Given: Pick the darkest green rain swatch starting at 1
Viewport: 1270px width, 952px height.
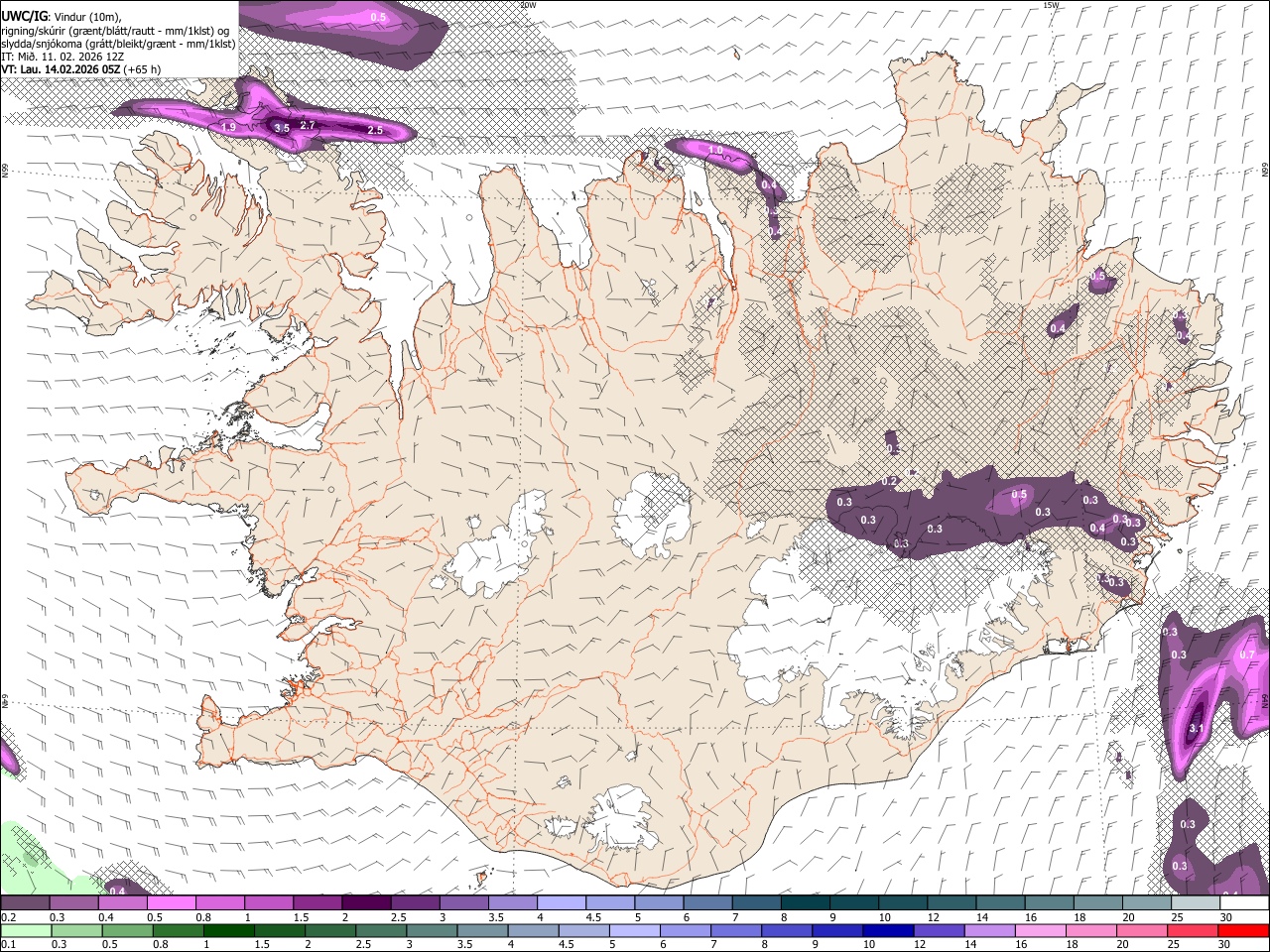Looking at the screenshot, I should (x=228, y=931).
